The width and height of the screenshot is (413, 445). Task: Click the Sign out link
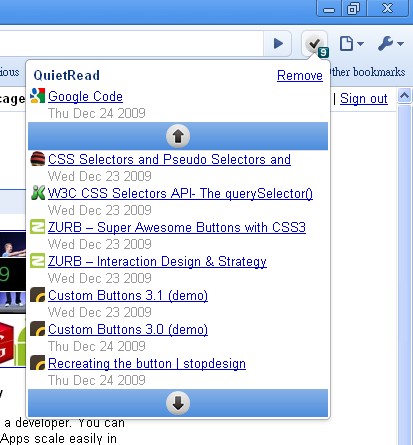364,99
